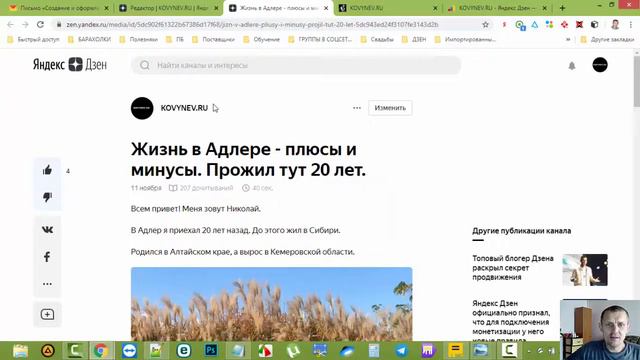Open the Поставщики bookmark folder

pos(213,40)
